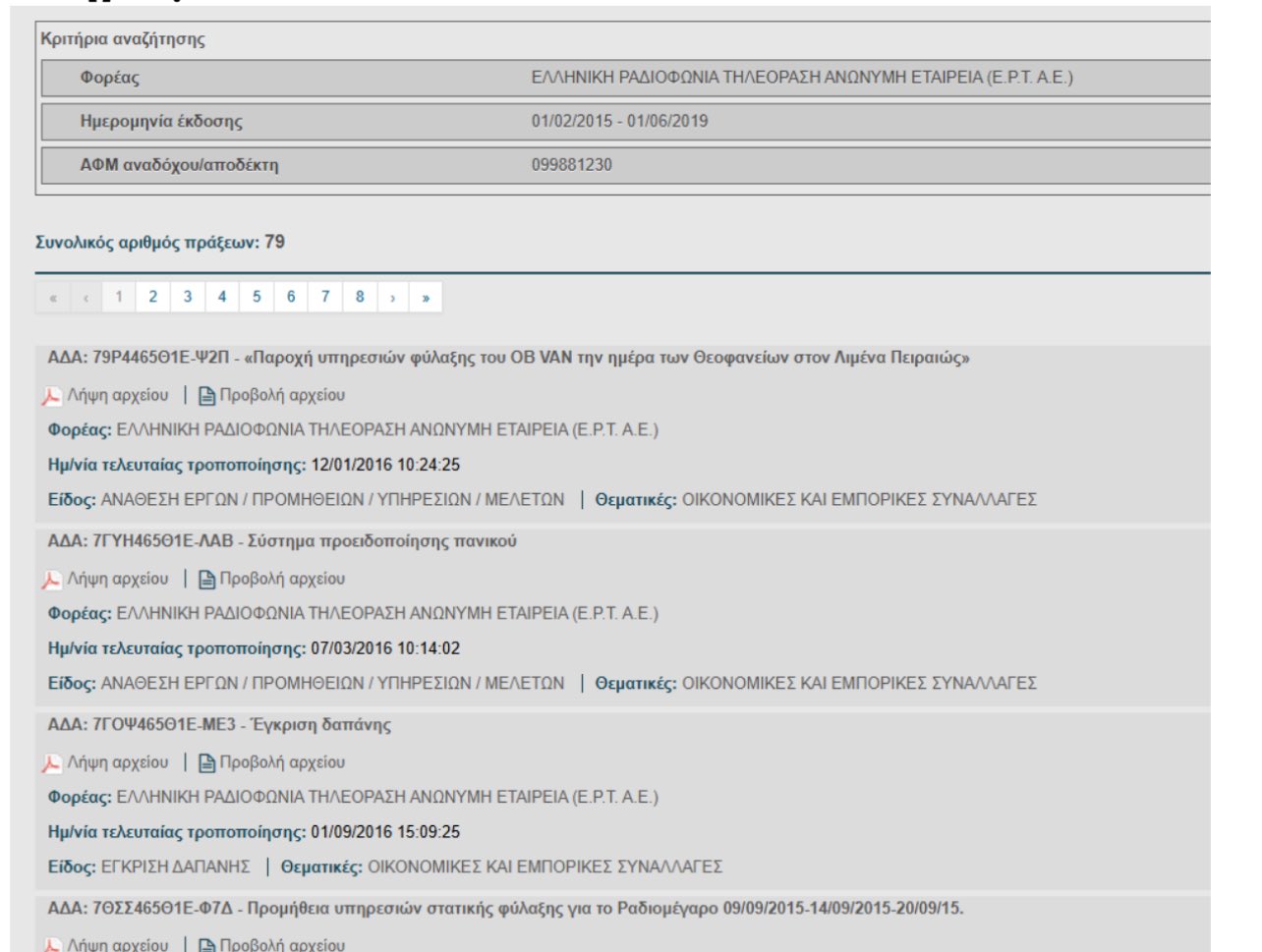Download file for ΑΔΑ 7ΓΥΗ465Θ1Ε-ΛΑΒ
This screenshot has width=1262, height=952.
point(118,579)
